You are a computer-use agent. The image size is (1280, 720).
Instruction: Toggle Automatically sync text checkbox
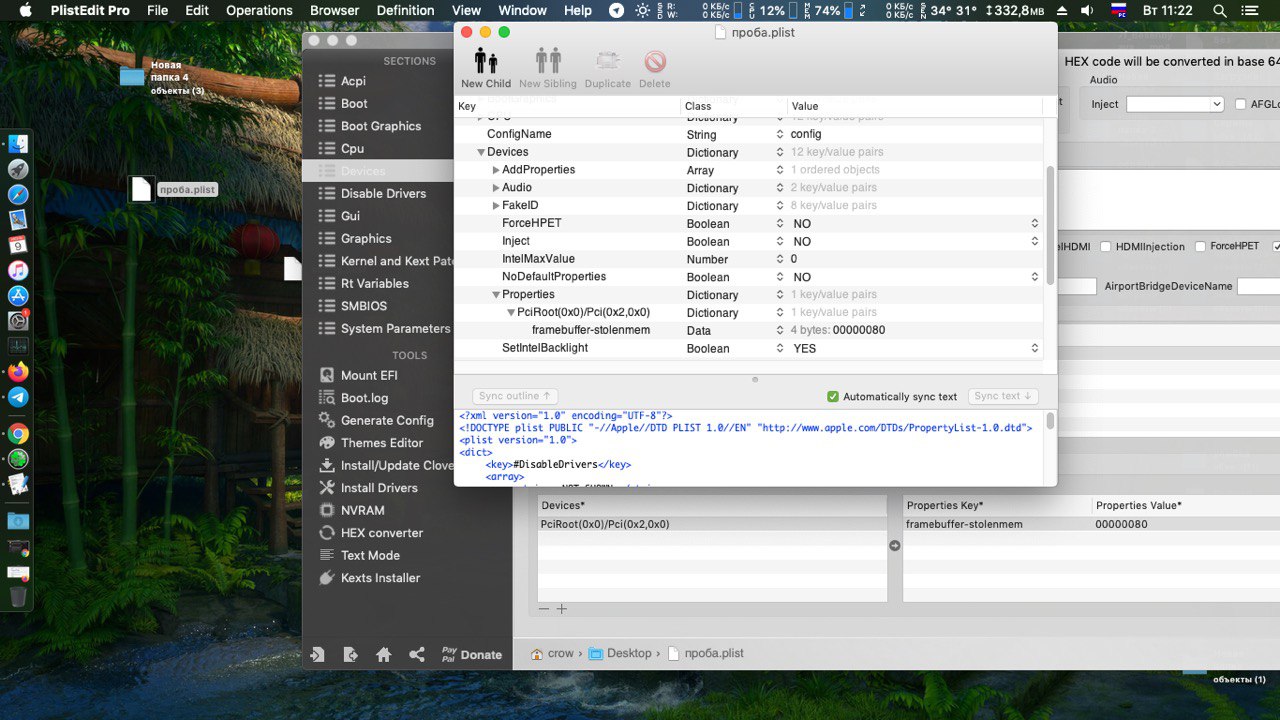(x=833, y=397)
